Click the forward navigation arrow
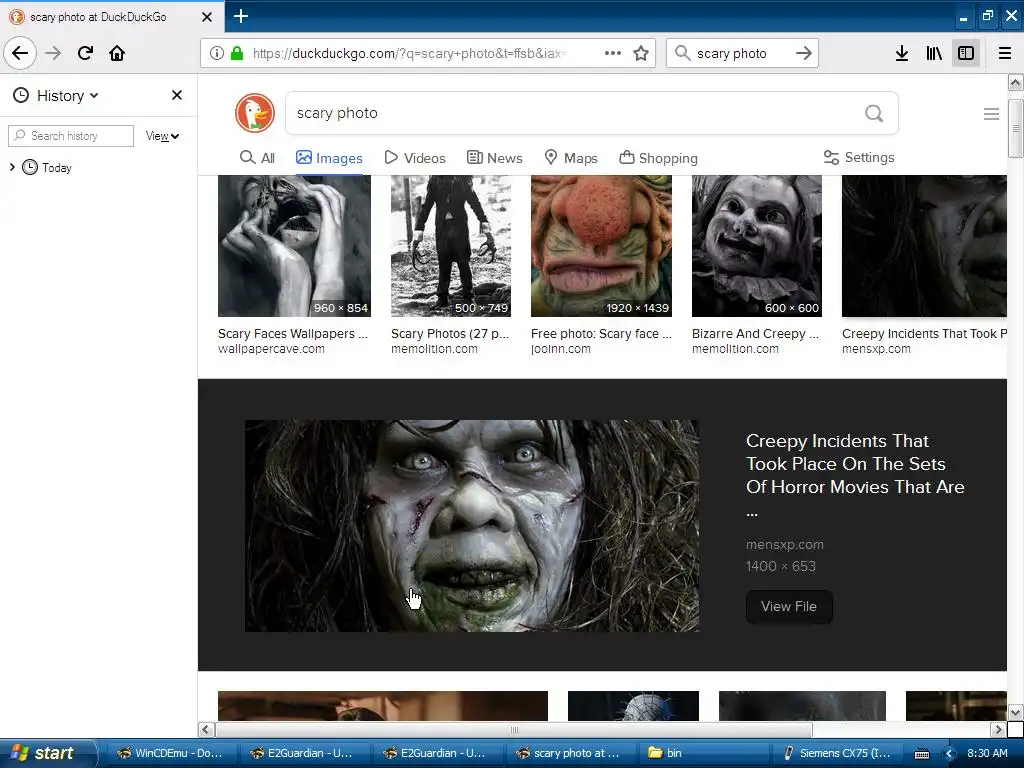The width and height of the screenshot is (1024, 768). coord(53,53)
